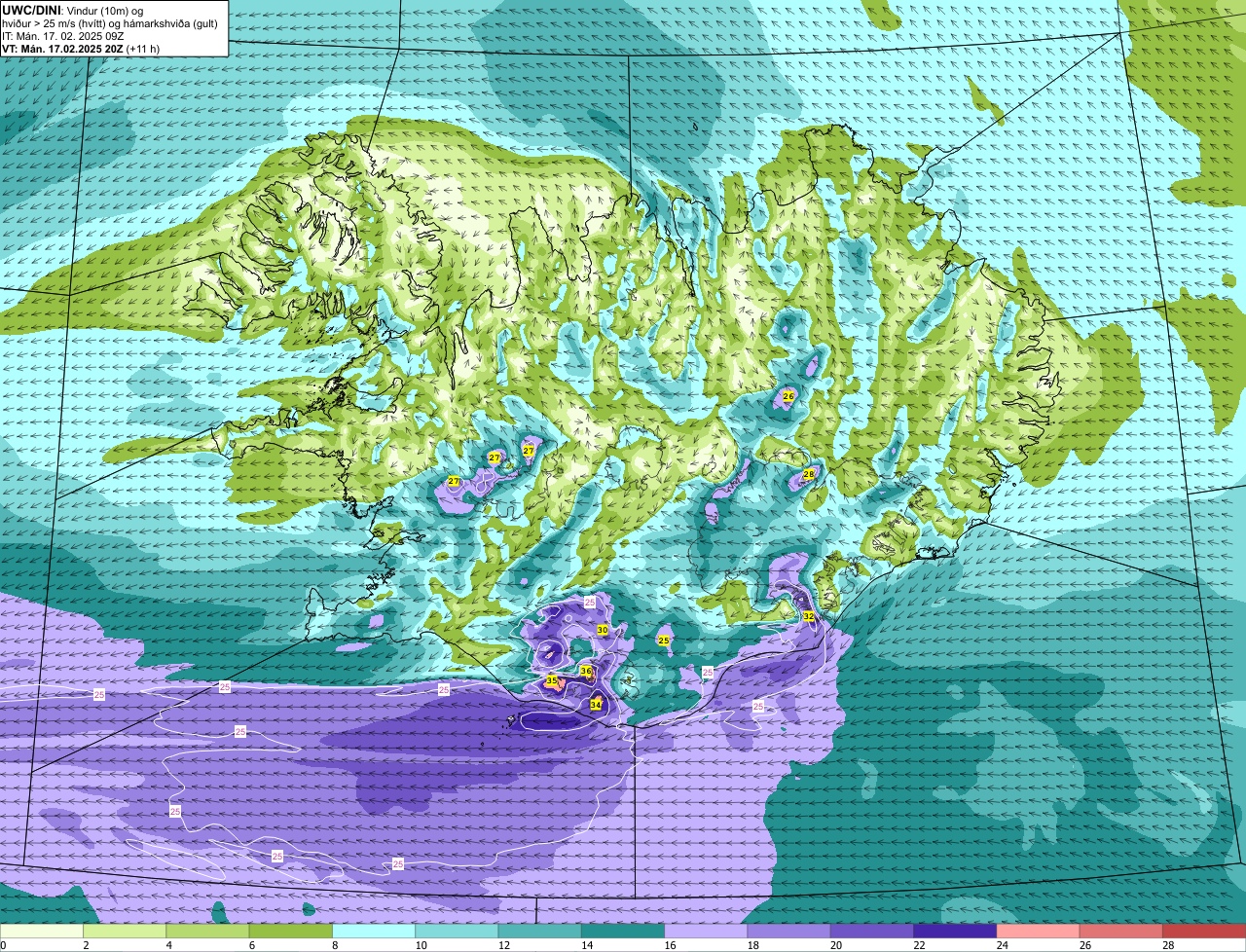Click the yellow gust label 26 on map
This screenshot has width=1246, height=952.
pyautogui.click(x=788, y=396)
